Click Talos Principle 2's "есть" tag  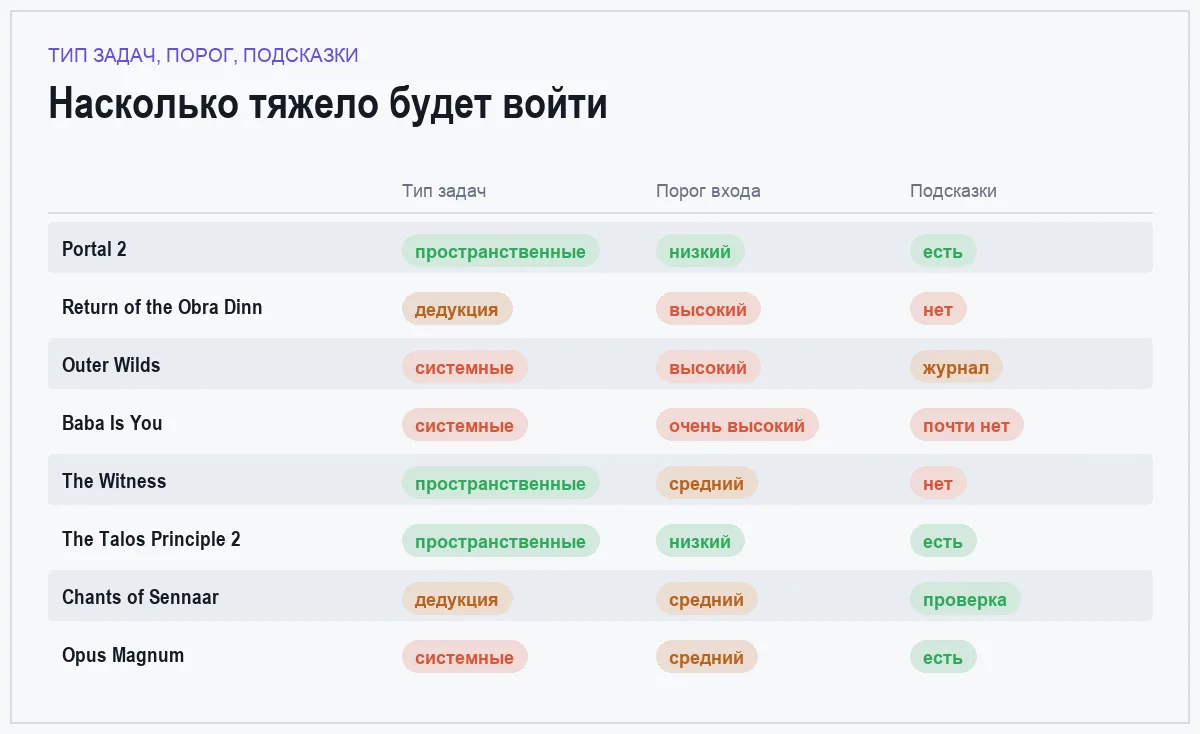(943, 541)
